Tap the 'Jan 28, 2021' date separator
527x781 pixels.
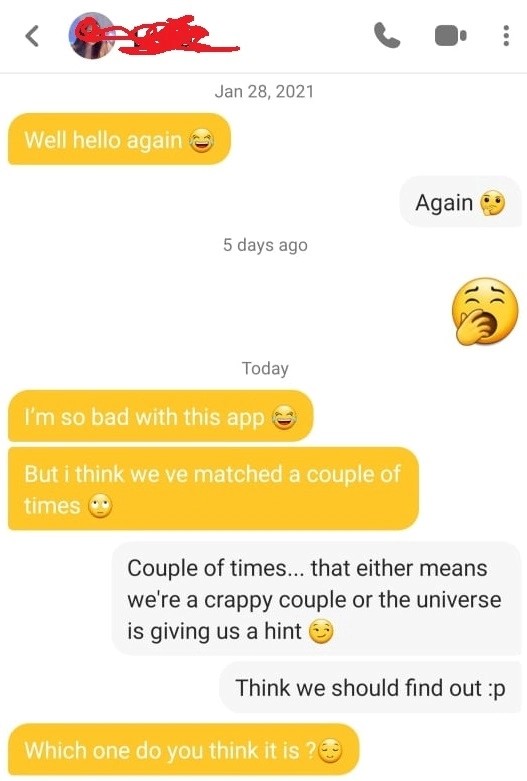[264, 92]
